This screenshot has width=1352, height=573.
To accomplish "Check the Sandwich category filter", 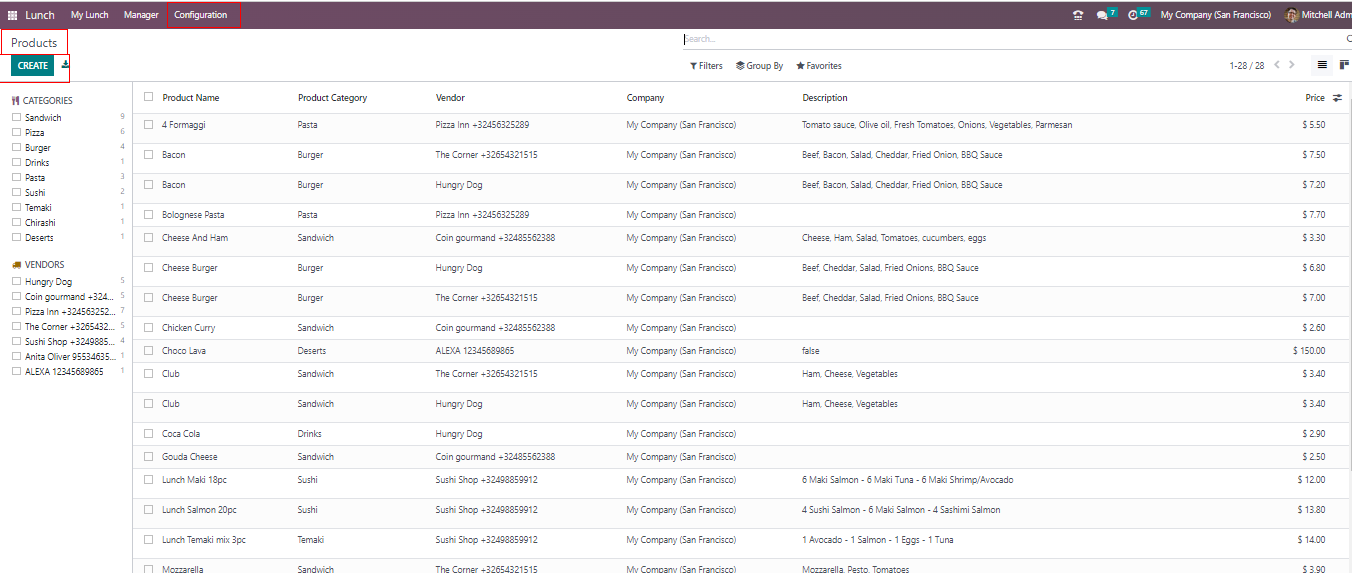I will coord(16,118).
